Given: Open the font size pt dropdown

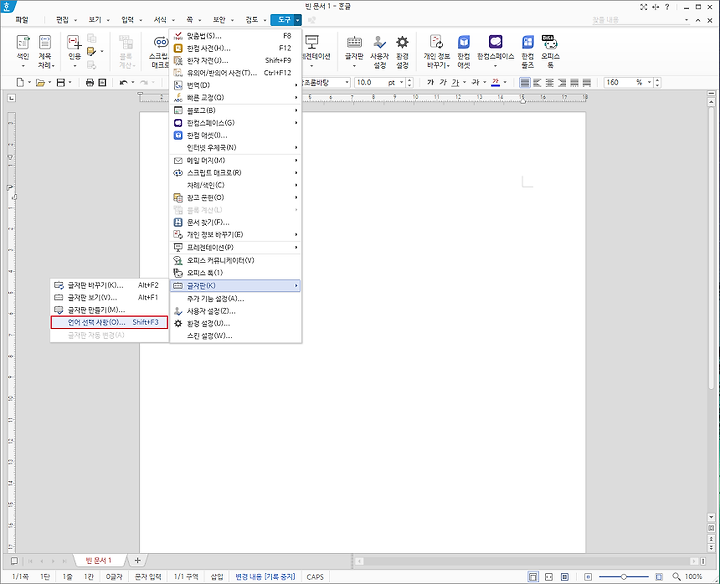Looking at the screenshot, I should (401, 83).
